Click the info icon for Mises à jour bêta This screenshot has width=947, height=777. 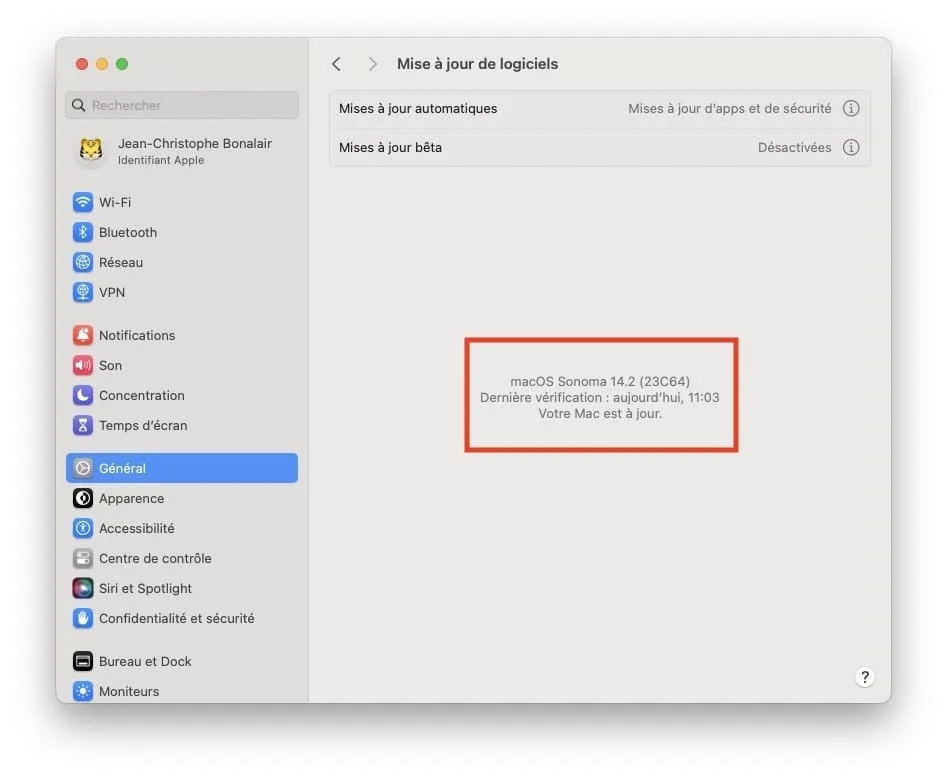pyautogui.click(x=851, y=147)
